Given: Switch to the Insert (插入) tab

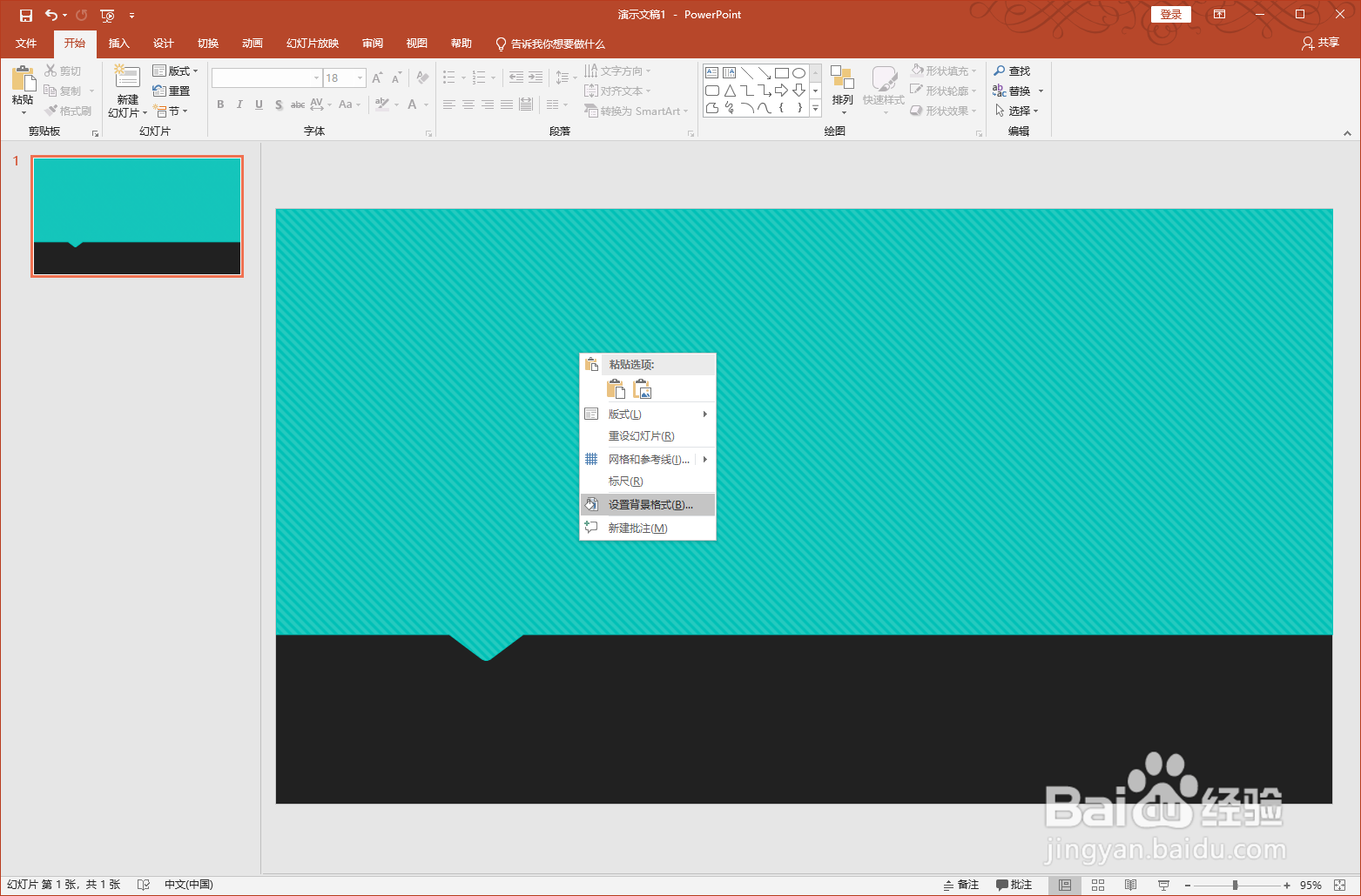Looking at the screenshot, I should 118,44.
